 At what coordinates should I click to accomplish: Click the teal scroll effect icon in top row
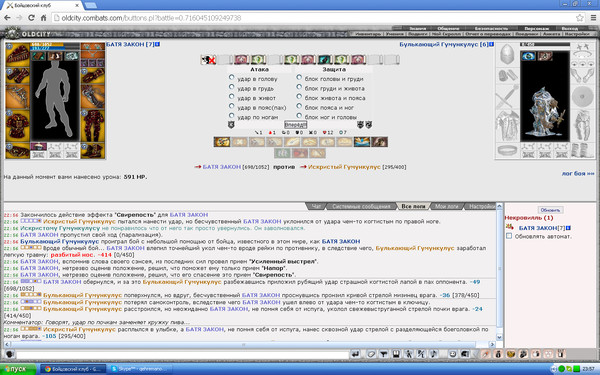tap(324, 60)
